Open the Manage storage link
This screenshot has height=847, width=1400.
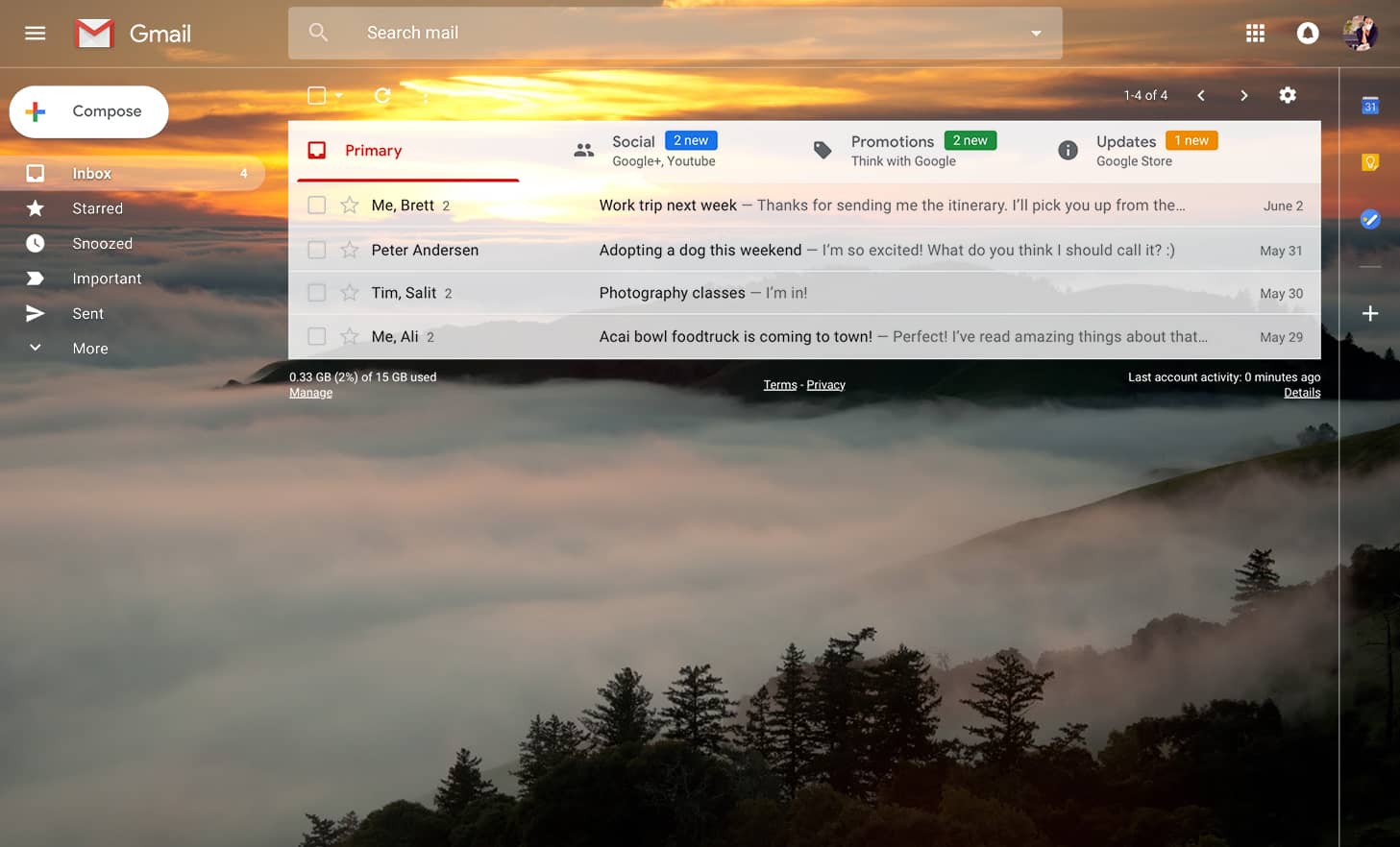[310, 393]
